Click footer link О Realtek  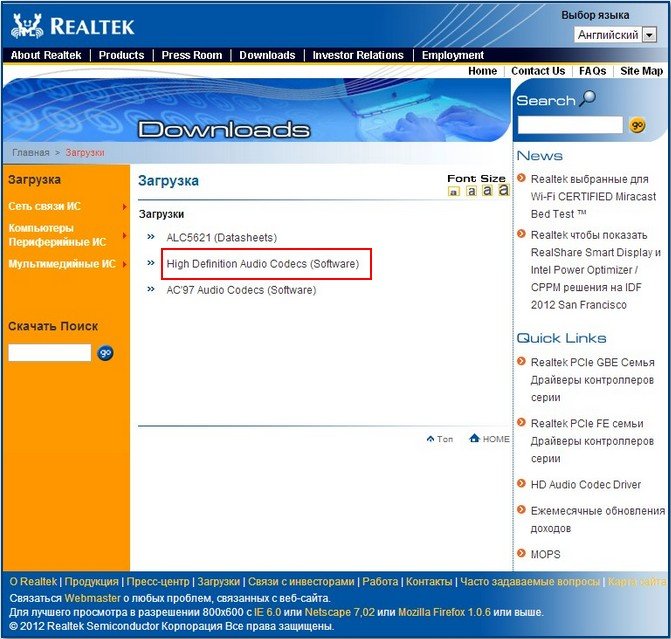[33, 582]
